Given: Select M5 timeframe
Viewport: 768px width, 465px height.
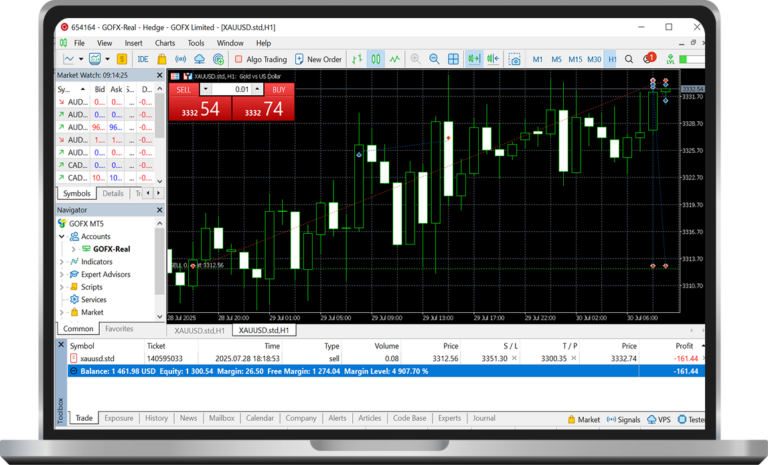Looking at the screenshot, I should click(556, 59).
